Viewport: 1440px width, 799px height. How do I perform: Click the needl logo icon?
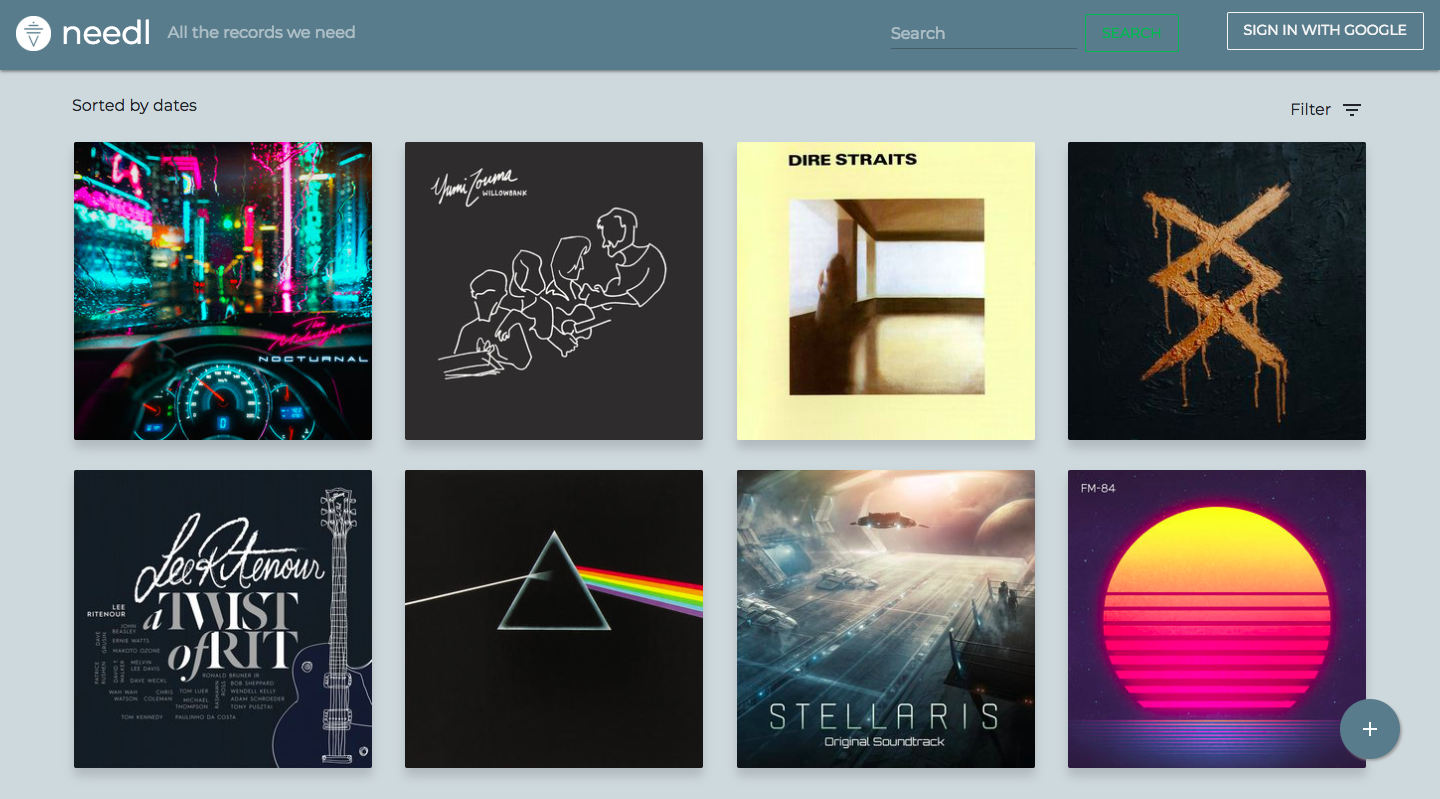click(34, 33)
